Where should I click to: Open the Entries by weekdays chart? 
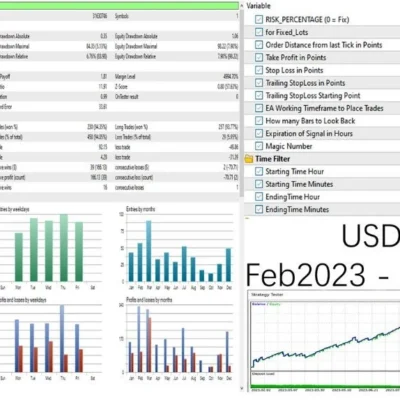(50, 248)
